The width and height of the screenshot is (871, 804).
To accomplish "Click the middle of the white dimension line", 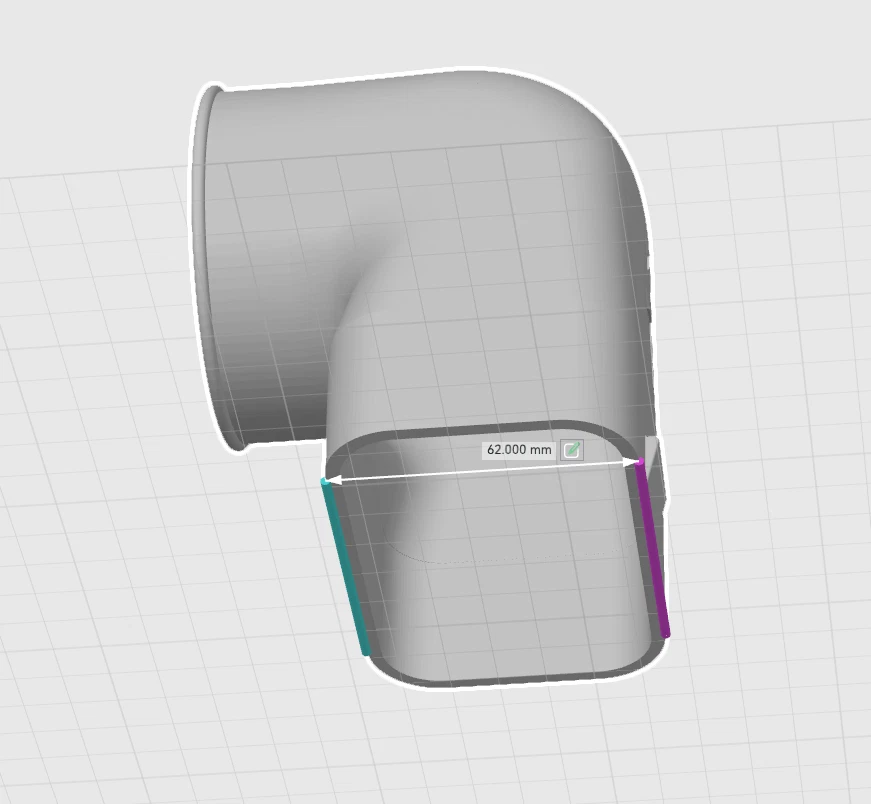I will click(480, 471).
